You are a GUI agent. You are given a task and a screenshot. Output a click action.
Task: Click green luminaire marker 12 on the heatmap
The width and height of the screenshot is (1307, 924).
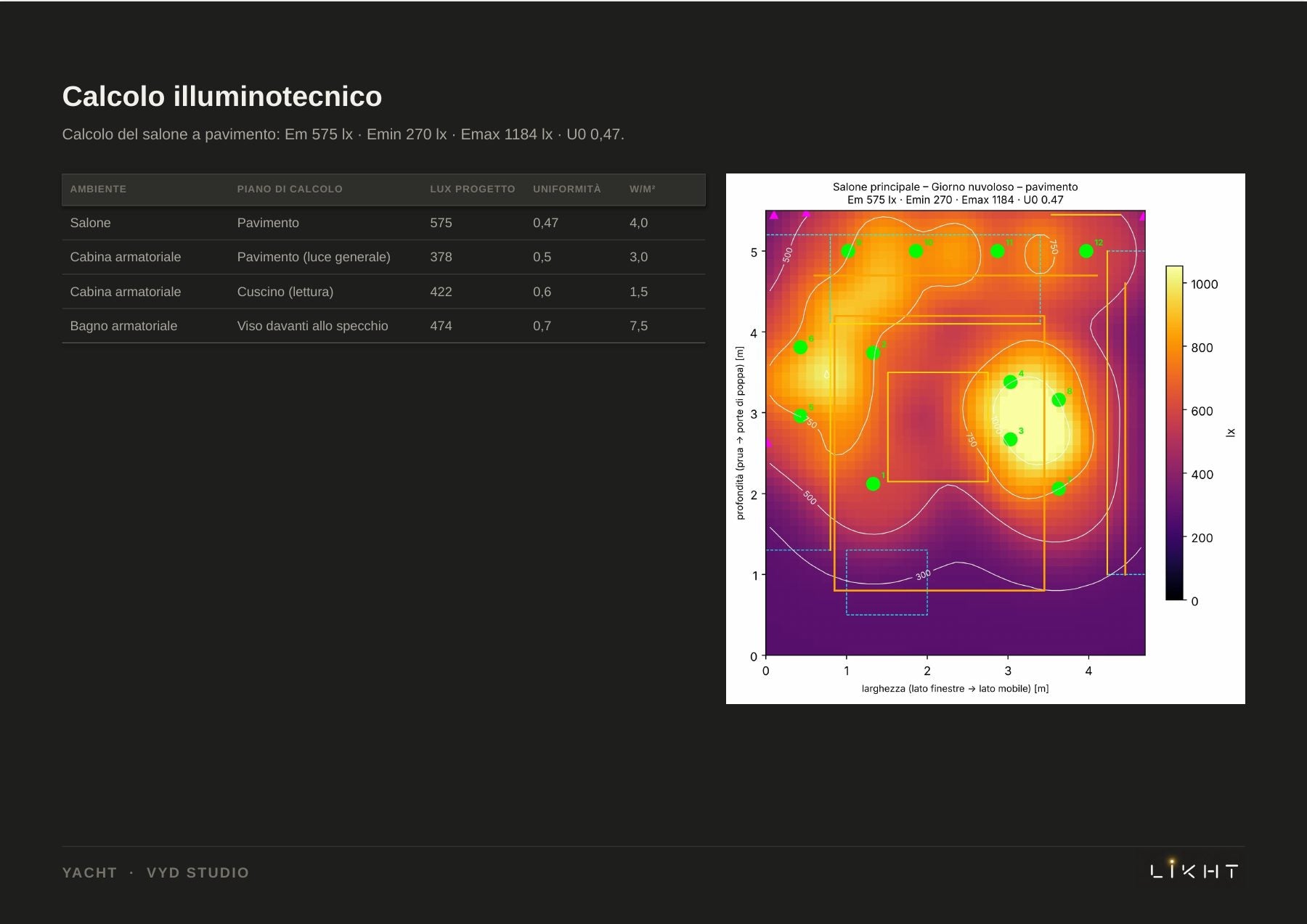1086,251
